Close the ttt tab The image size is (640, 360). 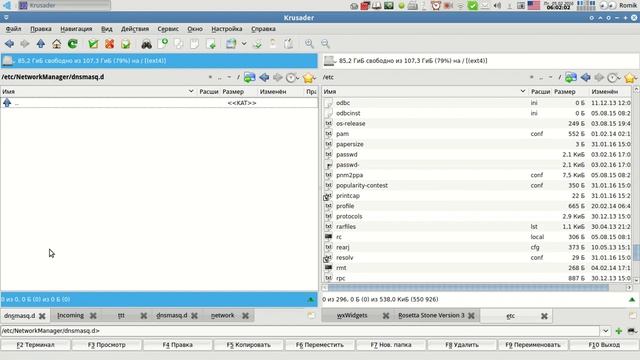point(144,316)
